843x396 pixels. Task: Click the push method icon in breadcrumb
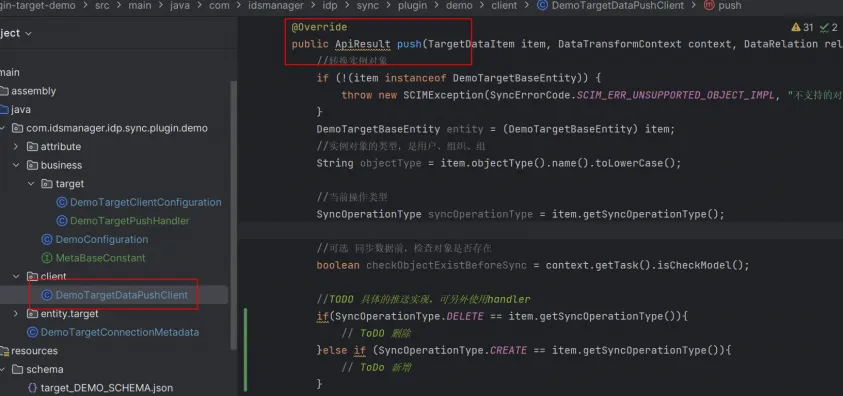(x=709, y=6)
